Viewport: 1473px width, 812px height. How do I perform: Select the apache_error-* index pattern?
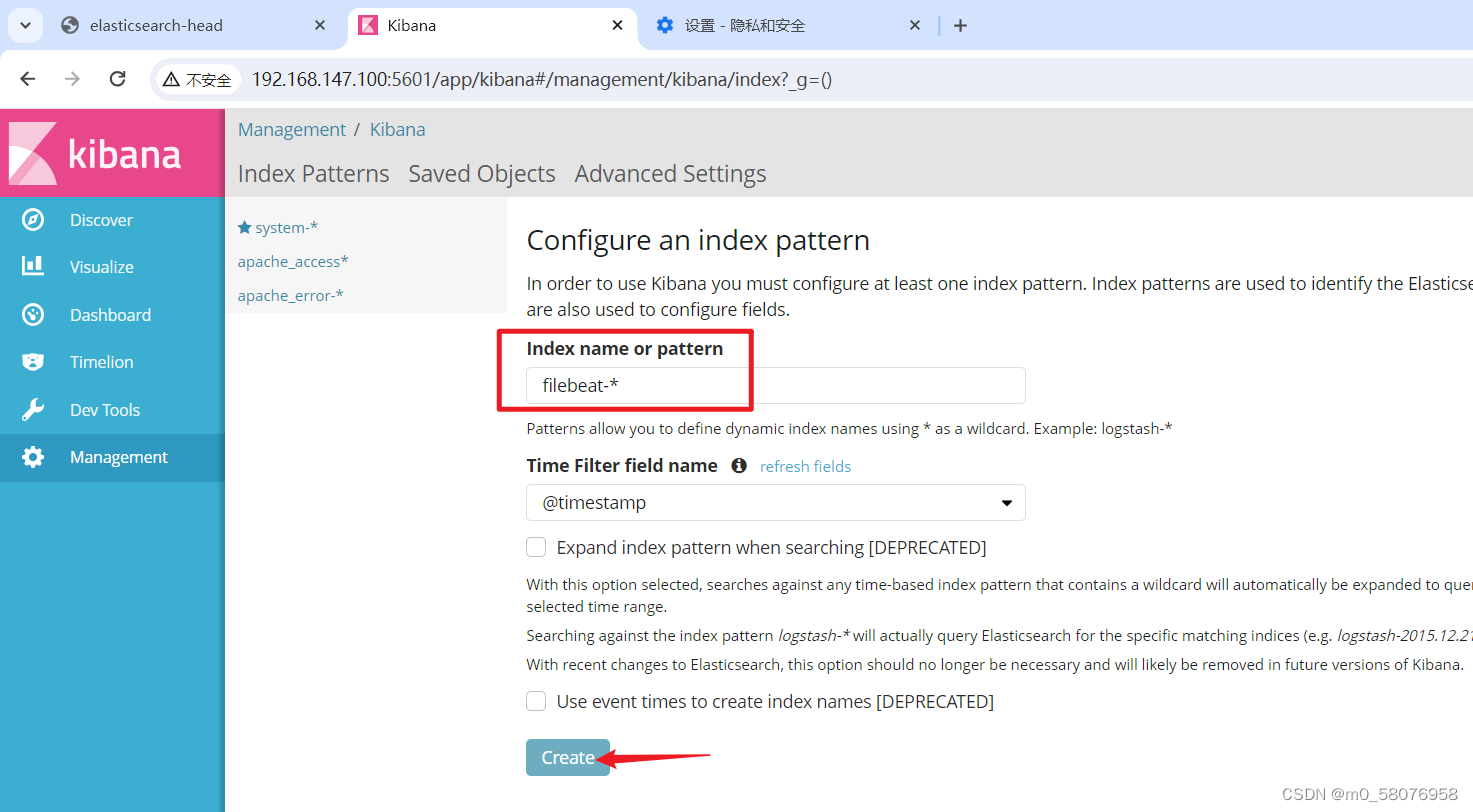pyautogui.click(x=291, y=296)
